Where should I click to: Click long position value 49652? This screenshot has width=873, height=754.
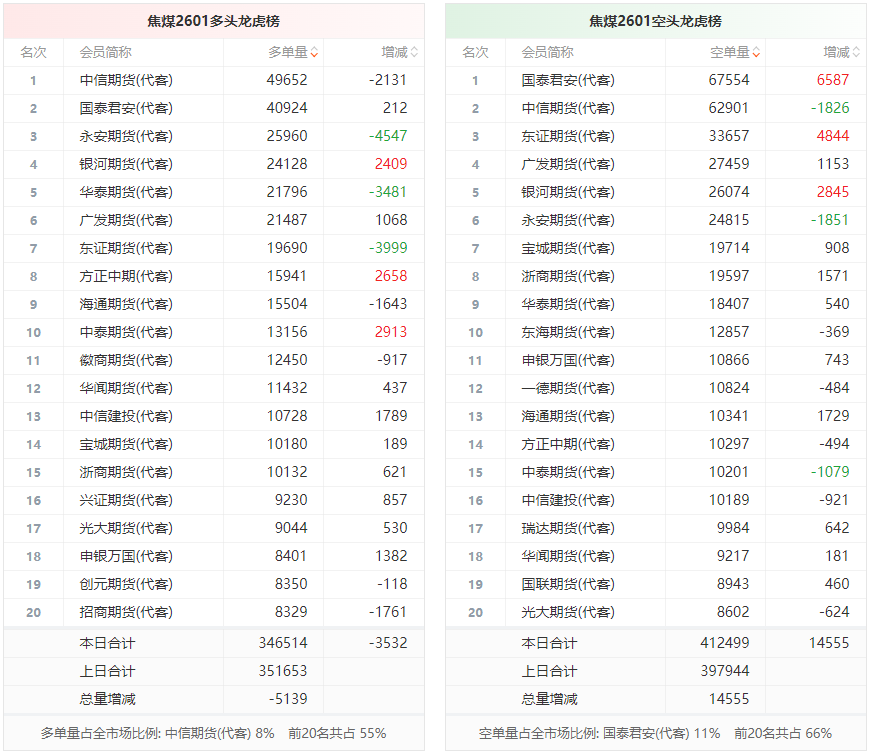click(x=287, y=80)
